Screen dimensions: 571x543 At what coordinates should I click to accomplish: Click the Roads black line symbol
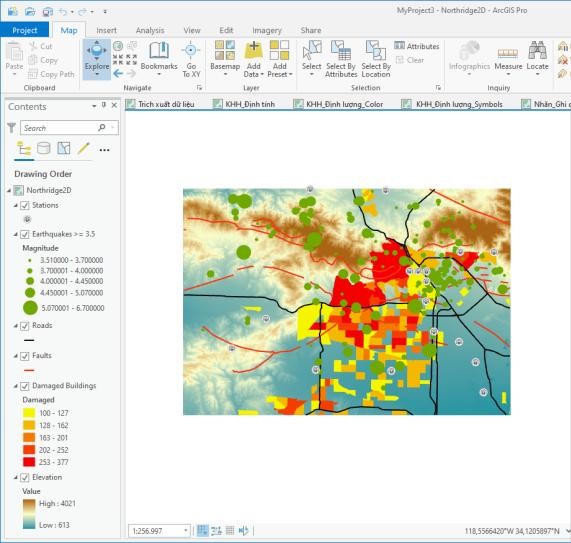(29, 340)
